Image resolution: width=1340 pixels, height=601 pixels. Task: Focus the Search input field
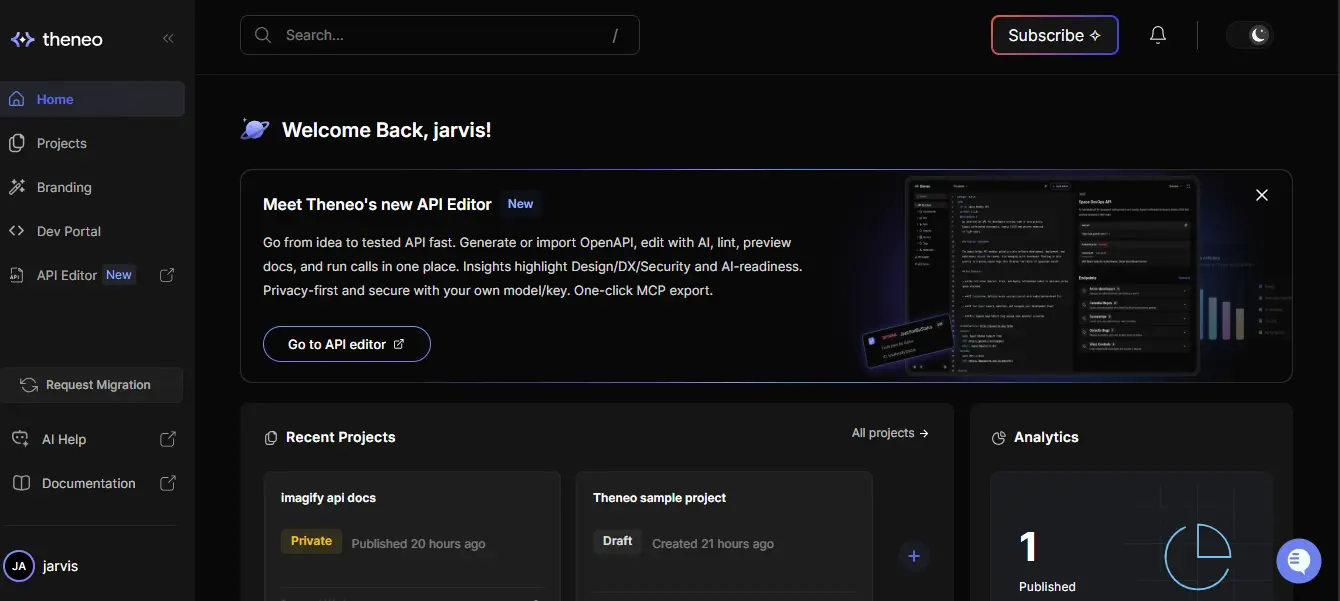click(x=440, y=35)
